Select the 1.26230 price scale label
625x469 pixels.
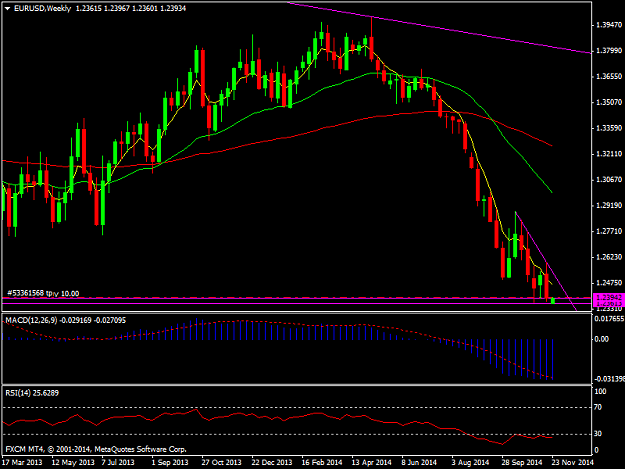(x=608, y=257)
